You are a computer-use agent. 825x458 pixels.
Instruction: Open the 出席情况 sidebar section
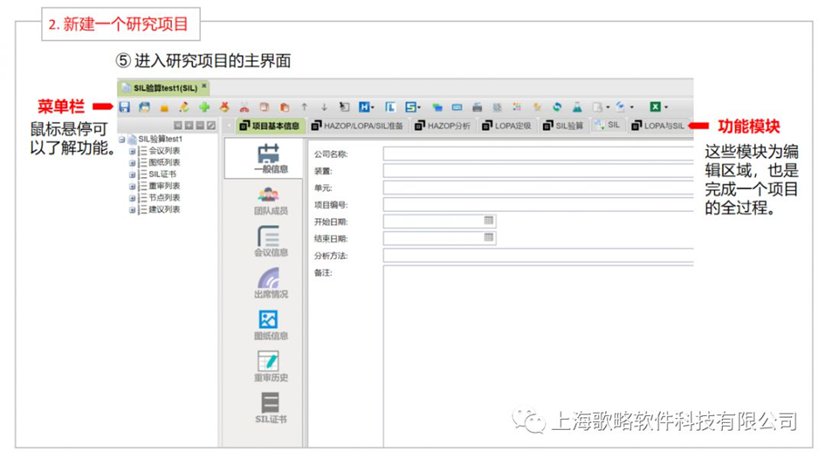point(270,283)
